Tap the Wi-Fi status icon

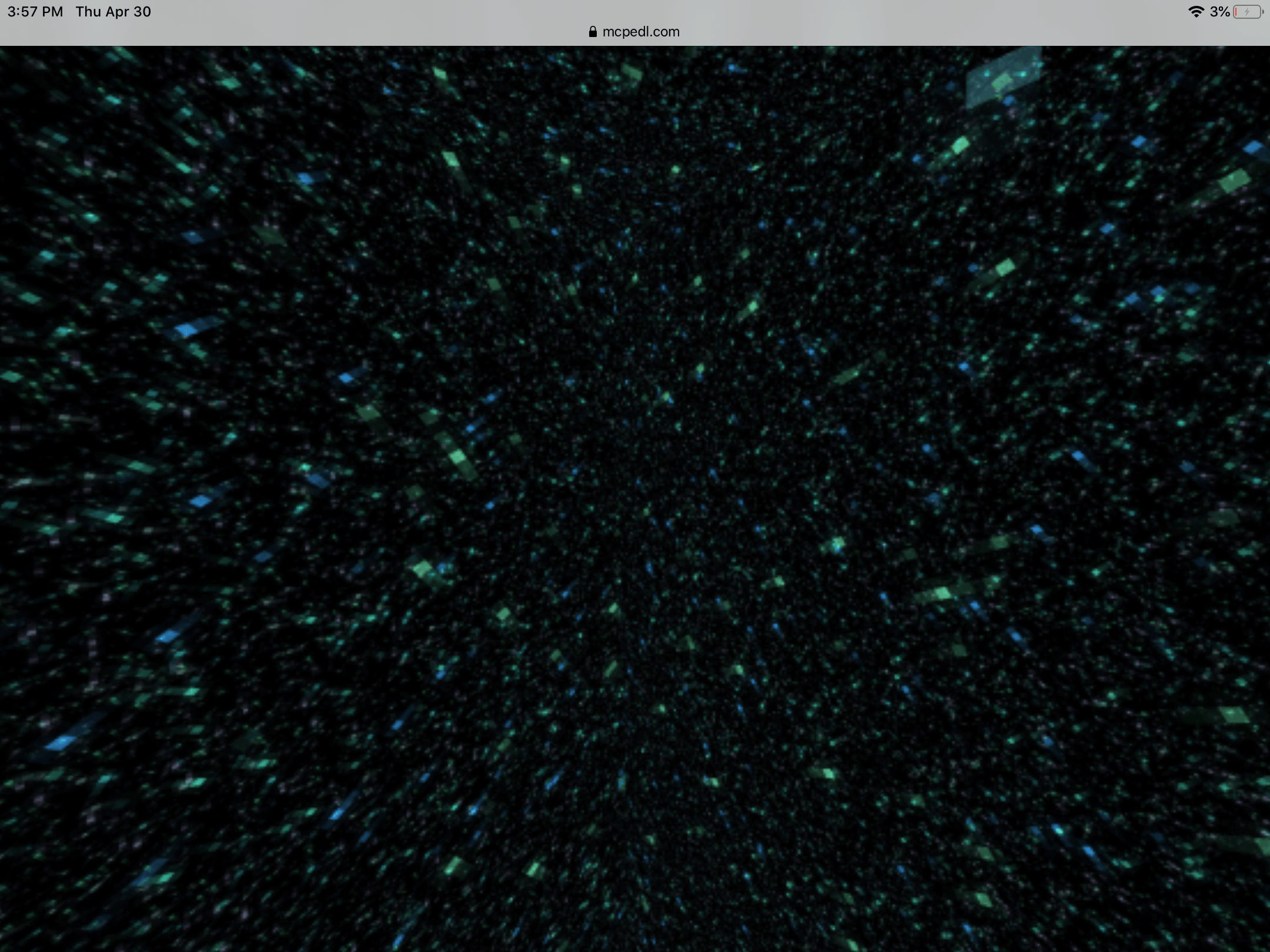pos(1196,12)
